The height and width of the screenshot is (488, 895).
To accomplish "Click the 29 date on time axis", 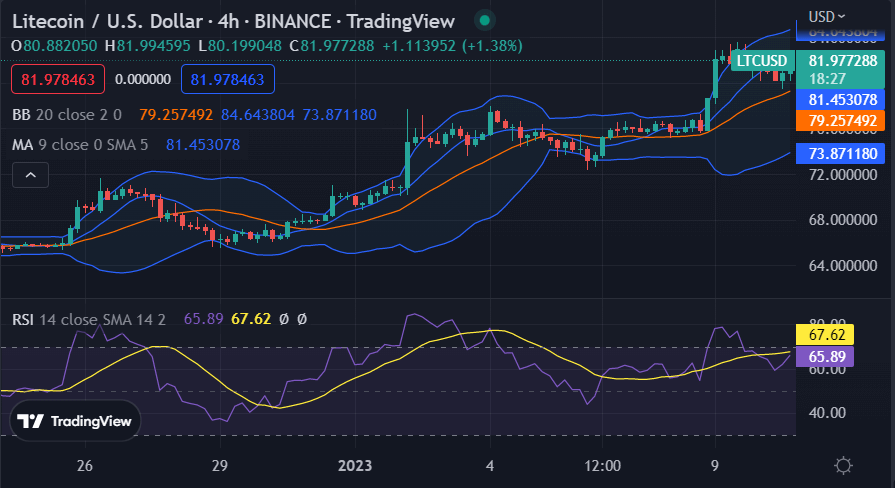I will pos(220,466).
